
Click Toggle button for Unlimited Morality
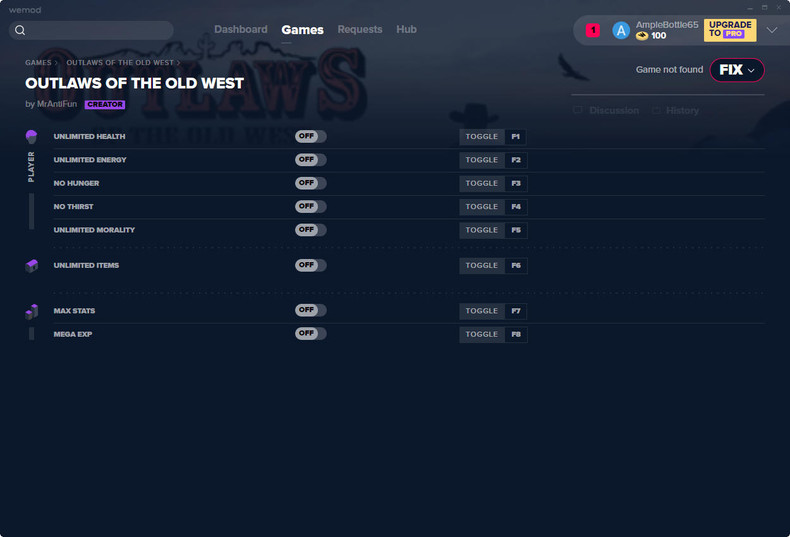tap(482, 230)
